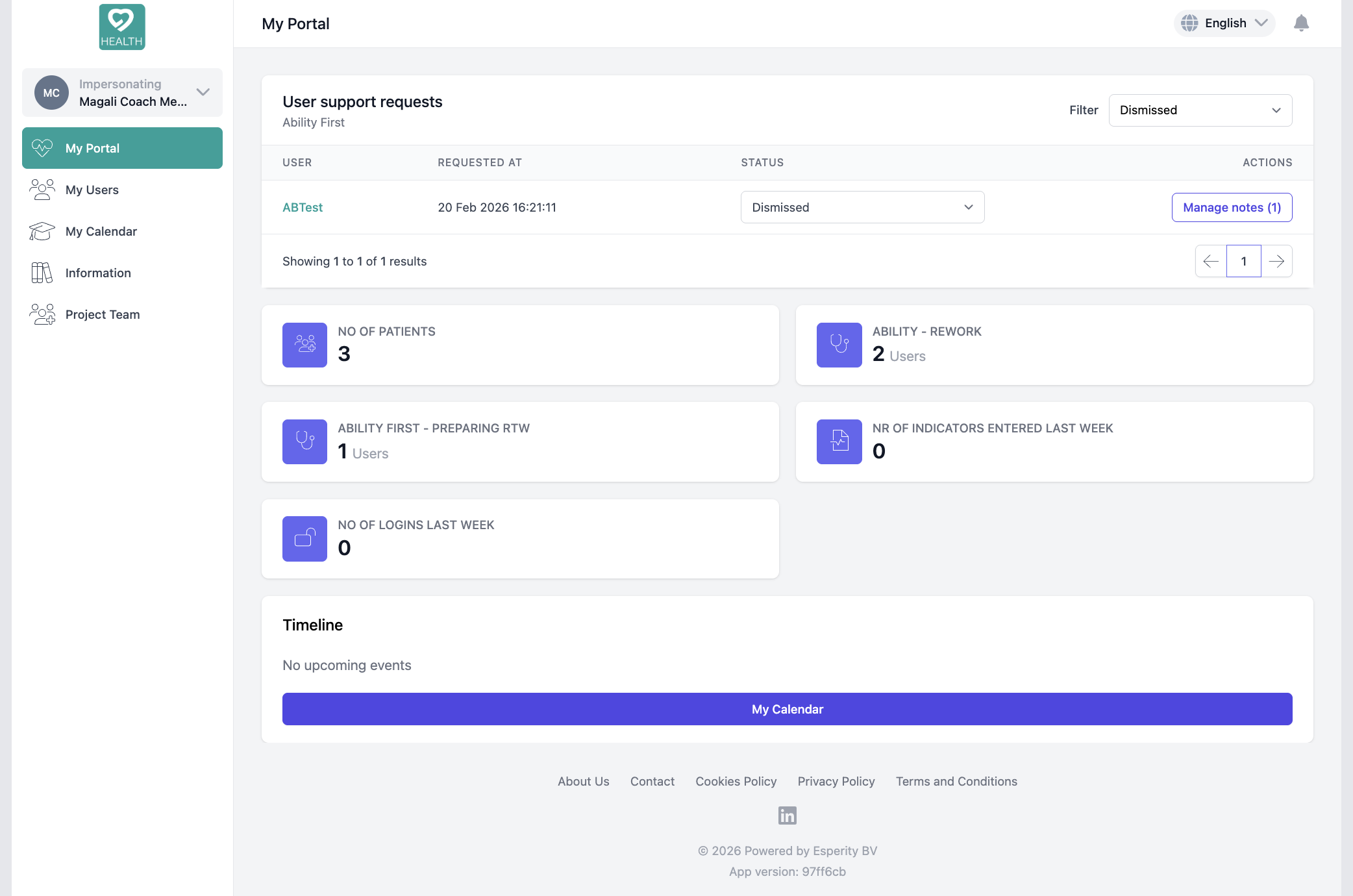Click the globe icon next to English
The width and height of the screenshot is (1353, 896).
[x=1190, y=23]
